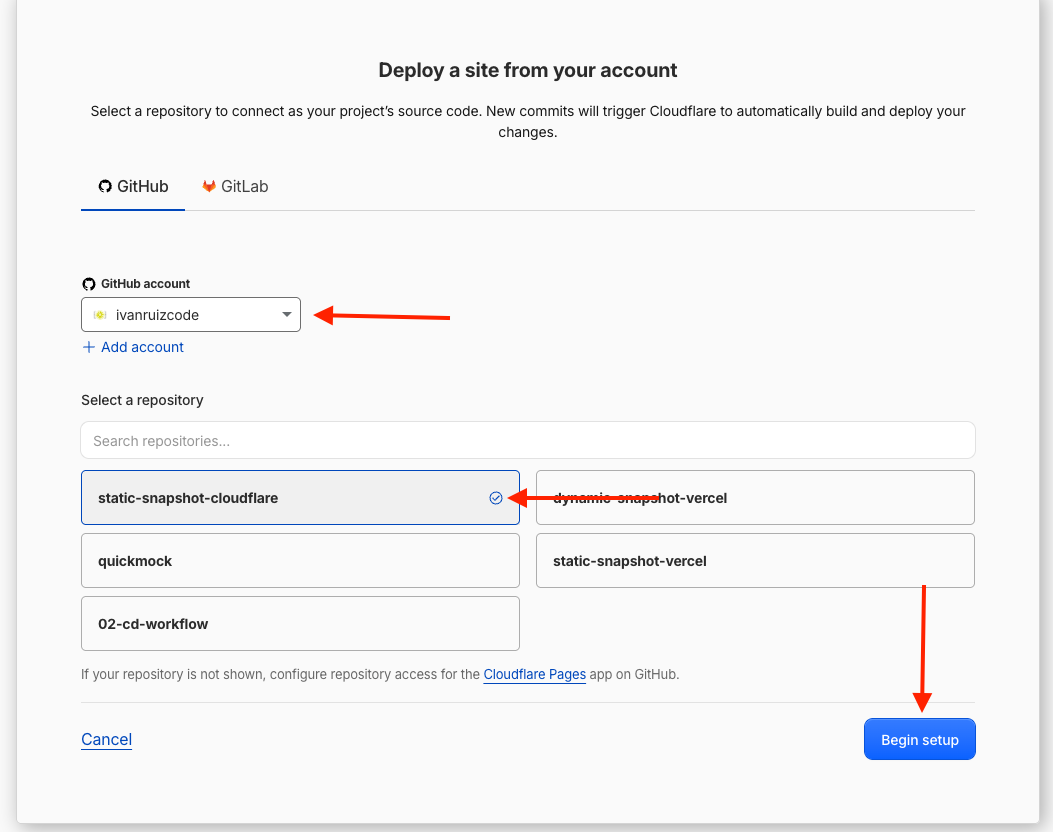Screen dimensions: 1053x832
Task: Switch to the GitHub tab
Action: (x=133, y=187)
